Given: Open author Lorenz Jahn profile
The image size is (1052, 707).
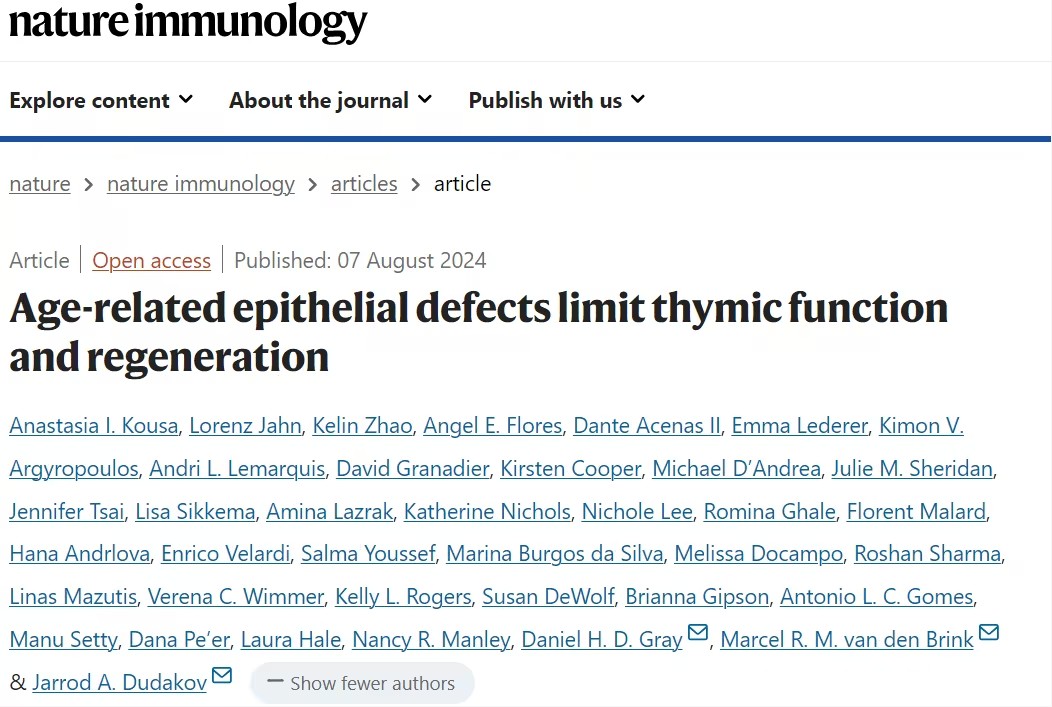Looking at the screenshot, I should click(245, 425).
